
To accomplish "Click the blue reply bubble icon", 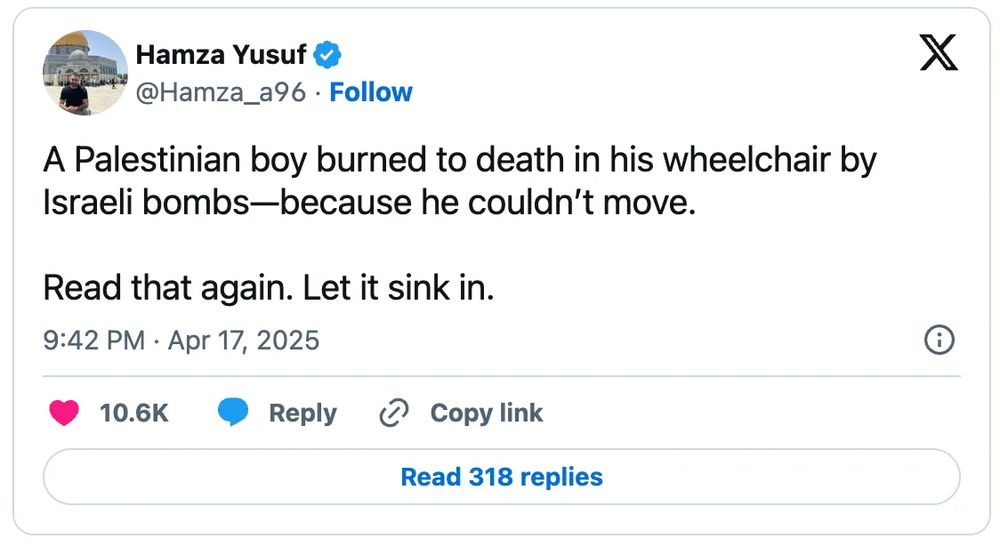I will click(233, 413).
